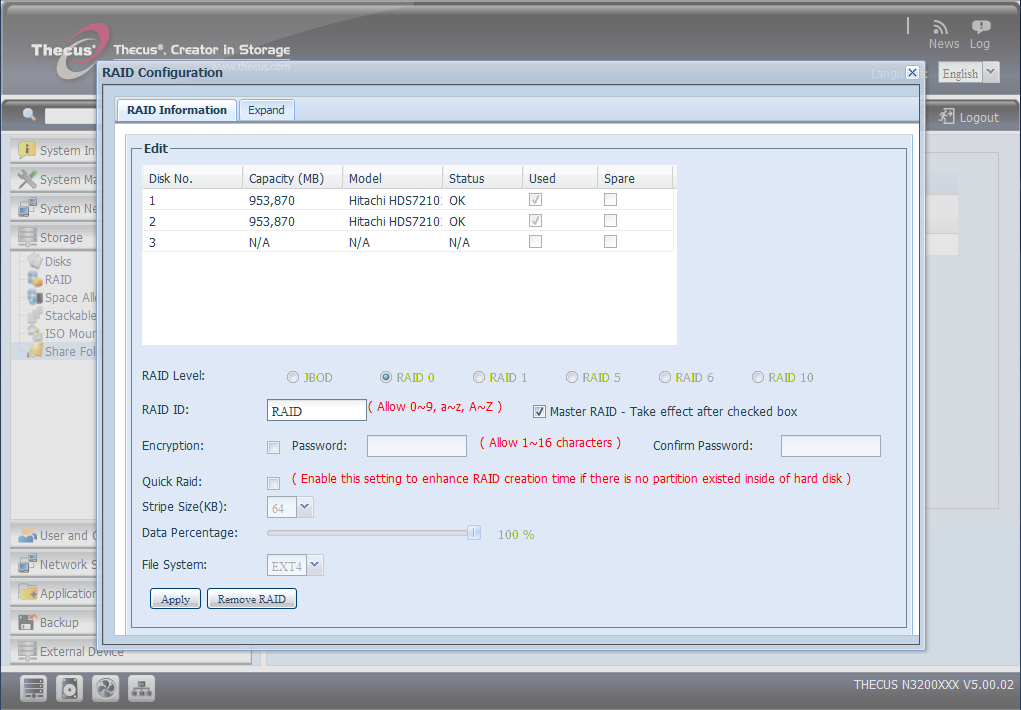The image size is (1021, 710).
Task: Open the ISO Mount item in sidebar
Action: pos(62,334)
